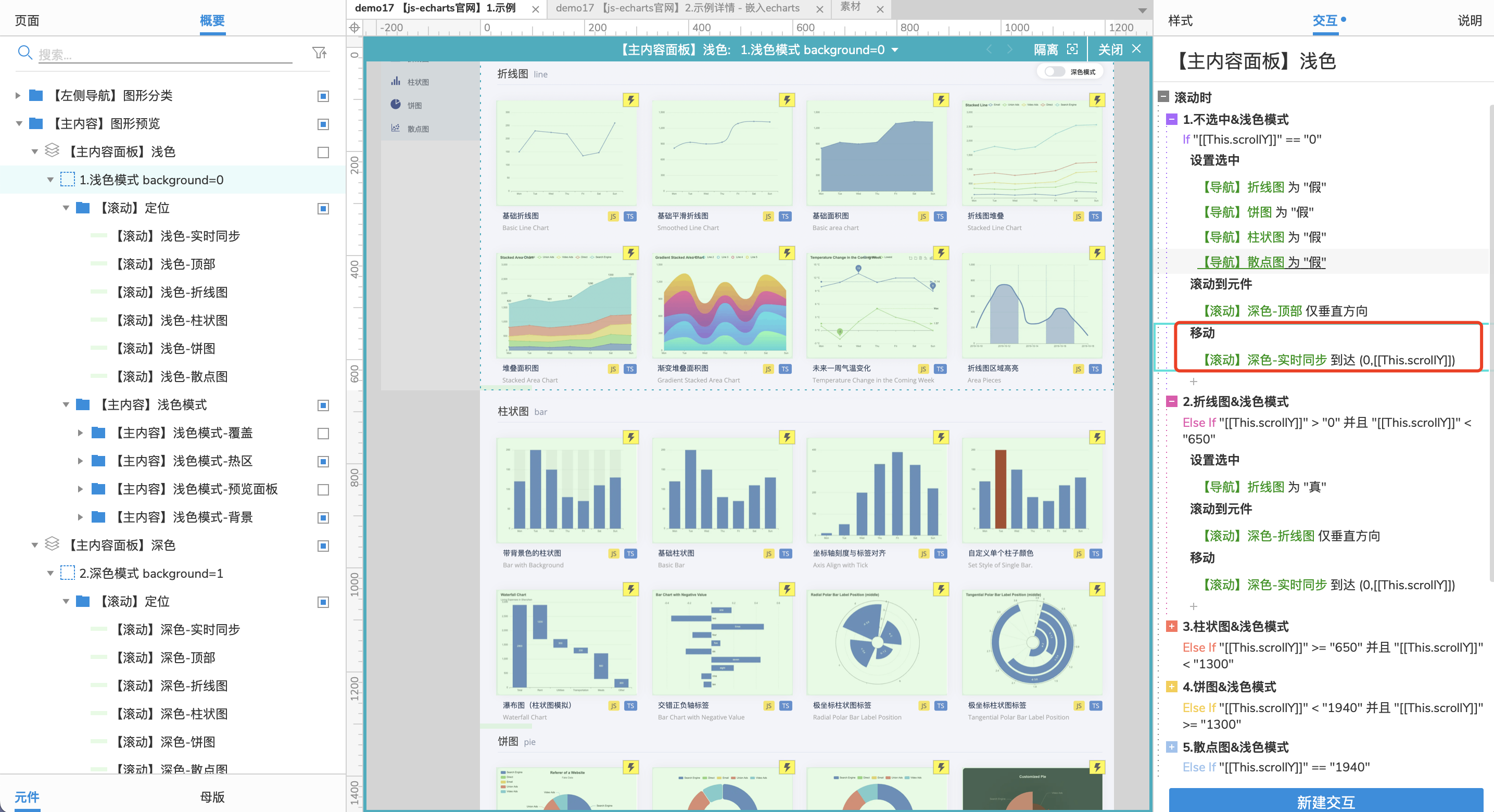Viewport: 1494px width, 812px height.
Task: Click the scatter nav icon 散点图
Action: point(396,128)
